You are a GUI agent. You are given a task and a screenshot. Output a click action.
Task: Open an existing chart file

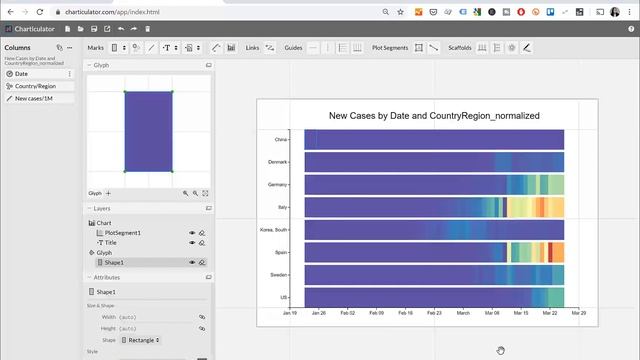tap(80, 29)
